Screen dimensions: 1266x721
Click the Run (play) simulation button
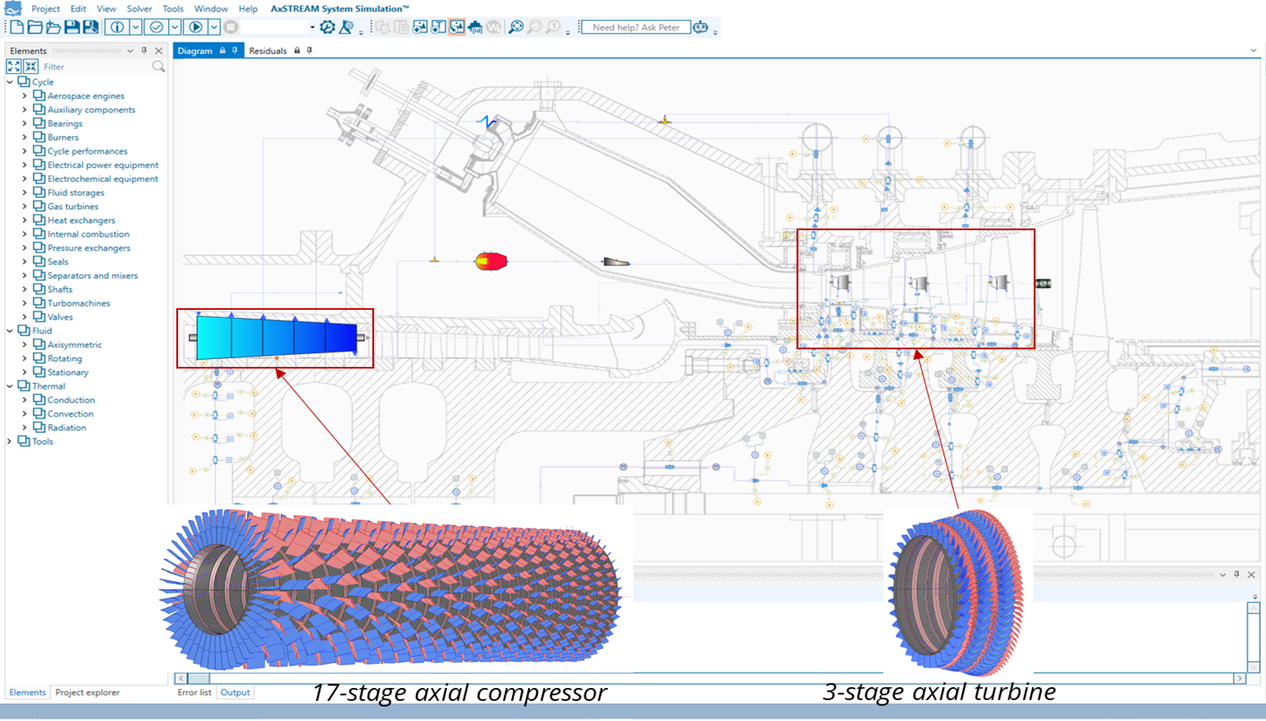pos(195,27)
